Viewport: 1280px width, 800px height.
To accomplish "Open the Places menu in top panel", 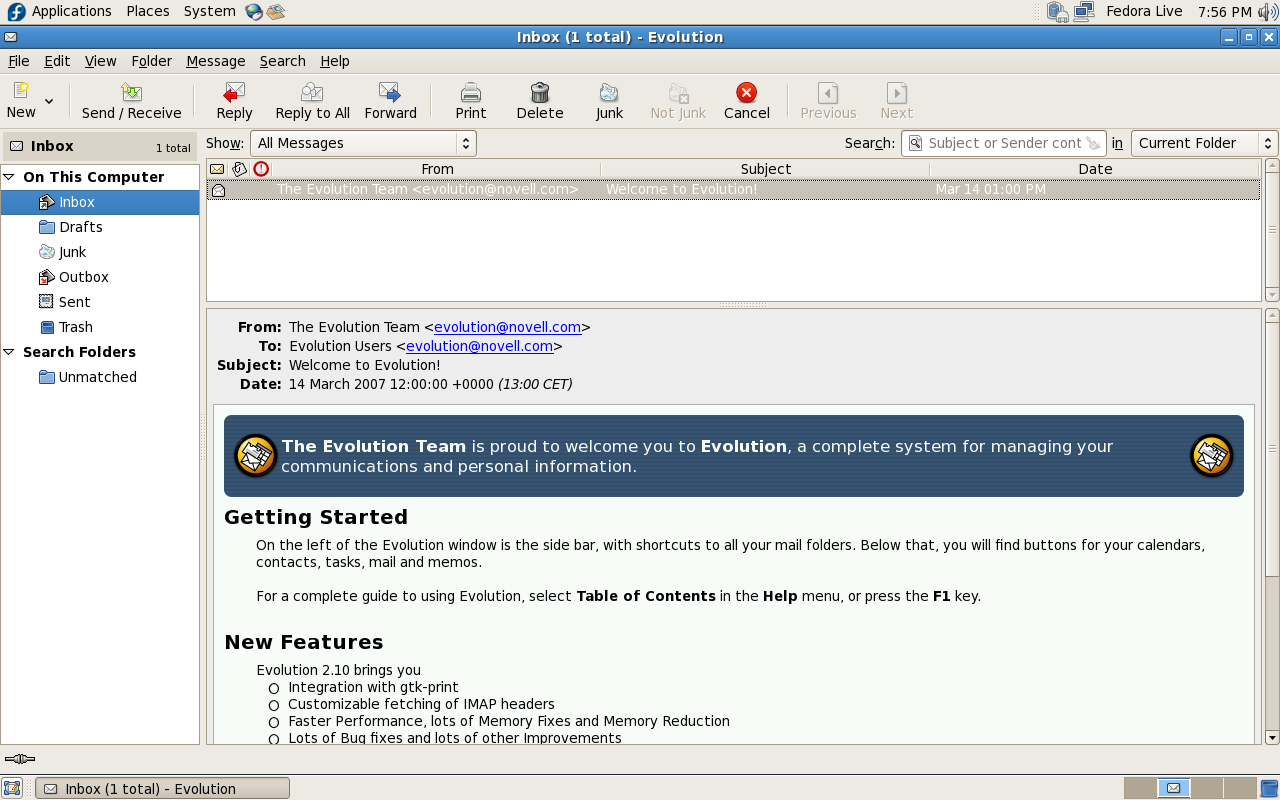I will pos(148,11).
